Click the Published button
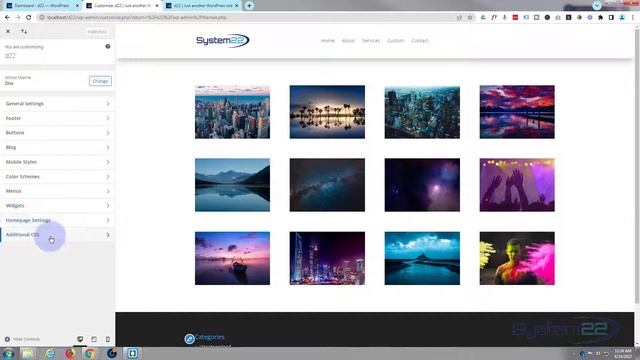Viewport: 640px width, 360px height. (x=97, y=31)
